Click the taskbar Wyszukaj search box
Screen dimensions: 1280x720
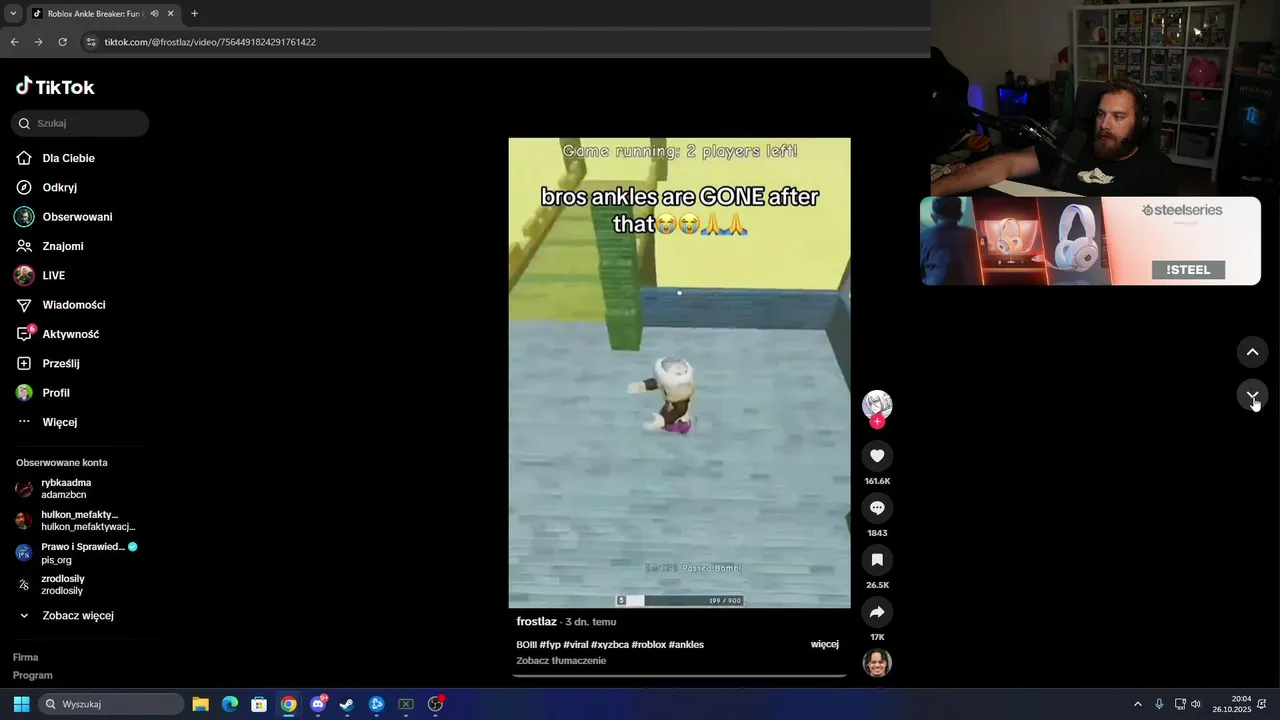point(111,704)
